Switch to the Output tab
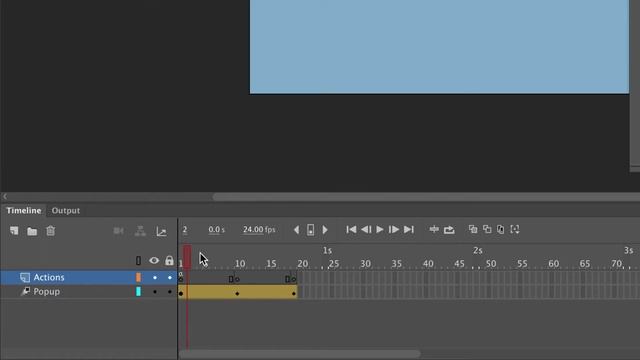The image size is (640, 360). [66, 211]
